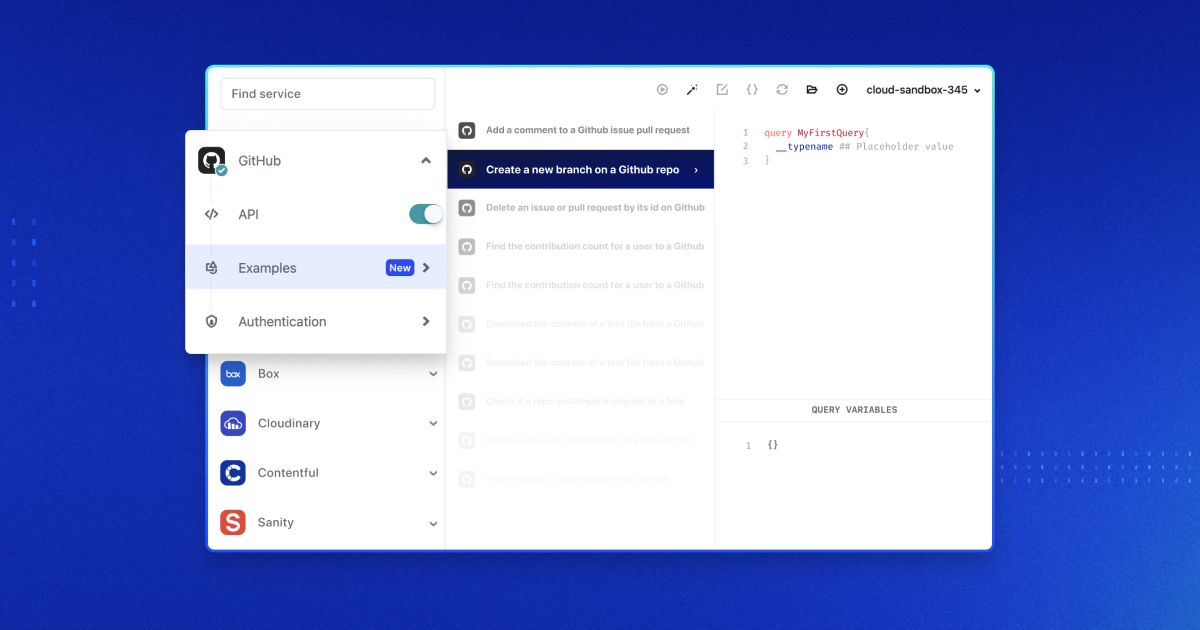The image size is (1200, 630).
Task: Open arrow on 'Create a new branch' row
Action: click(x=696, y=170)
